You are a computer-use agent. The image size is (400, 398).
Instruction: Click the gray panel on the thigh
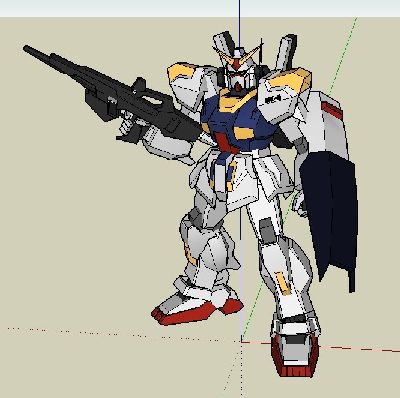pyautogui.click(x=266, y=228)
